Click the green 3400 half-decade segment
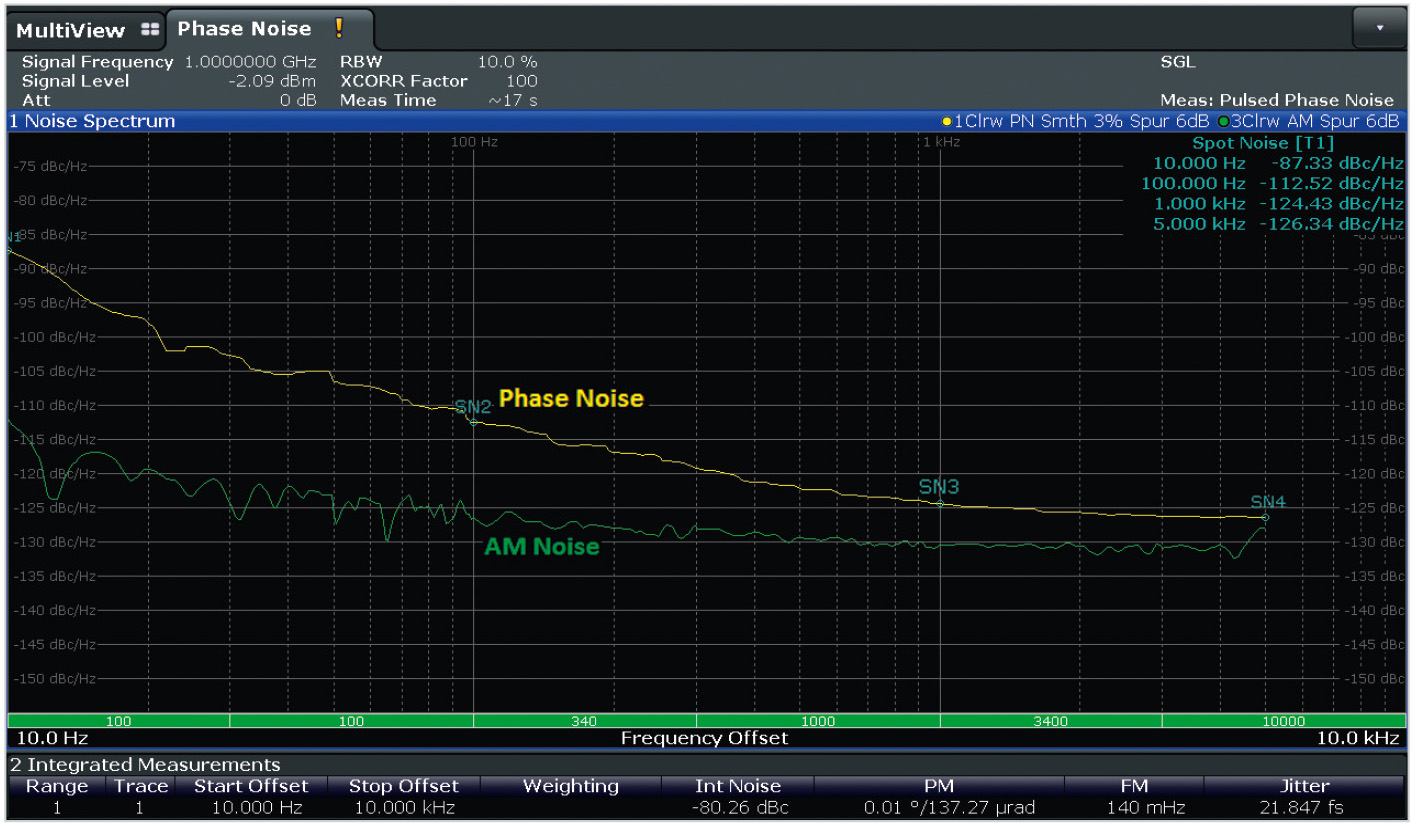The image size is (1412, 824). (1051, 720)
